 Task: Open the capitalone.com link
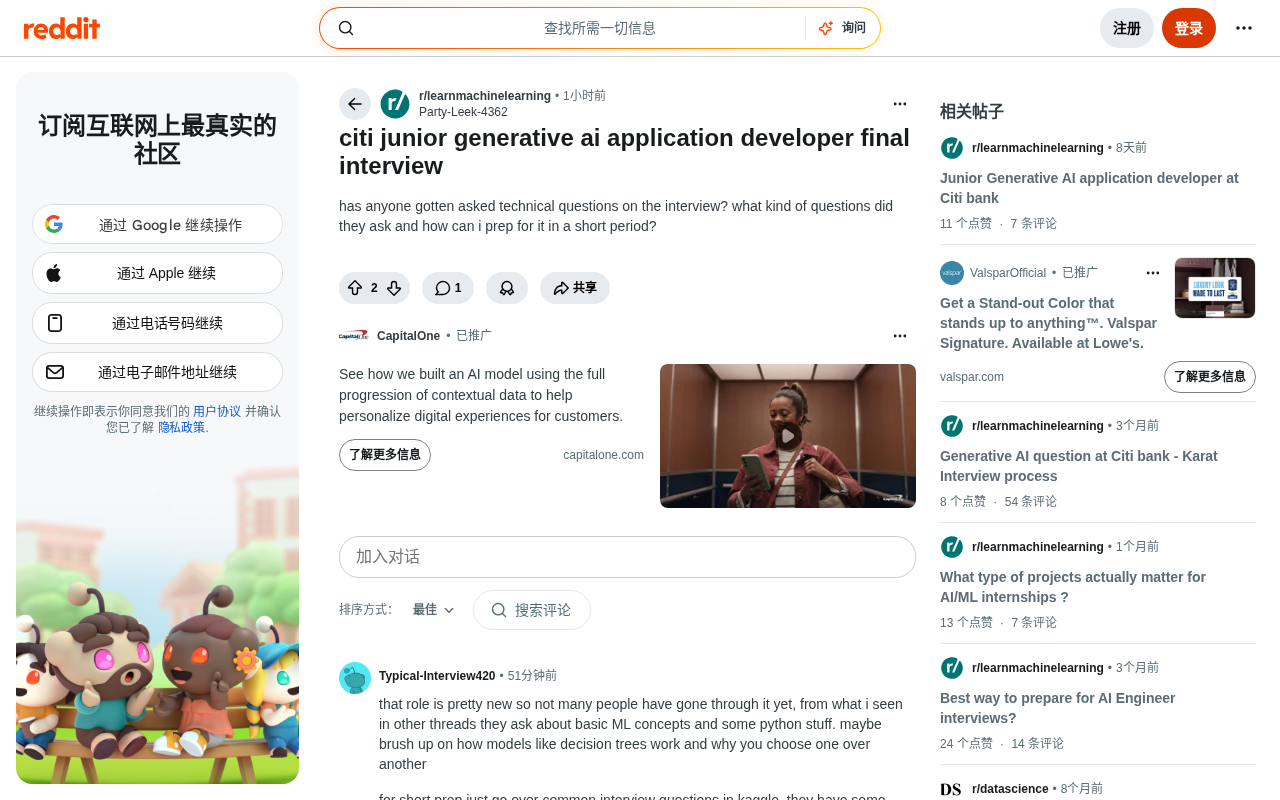(x=603, y=455)
